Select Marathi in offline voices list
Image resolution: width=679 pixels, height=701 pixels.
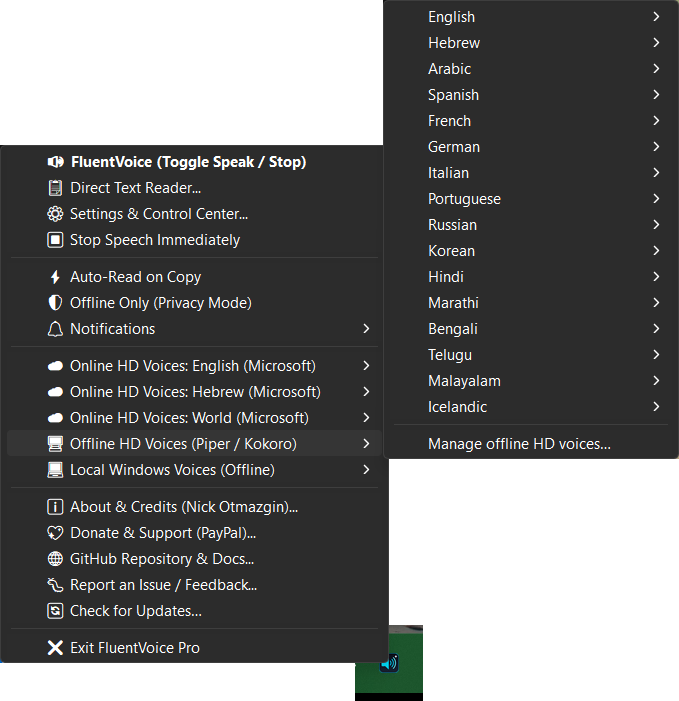[531, 303]
